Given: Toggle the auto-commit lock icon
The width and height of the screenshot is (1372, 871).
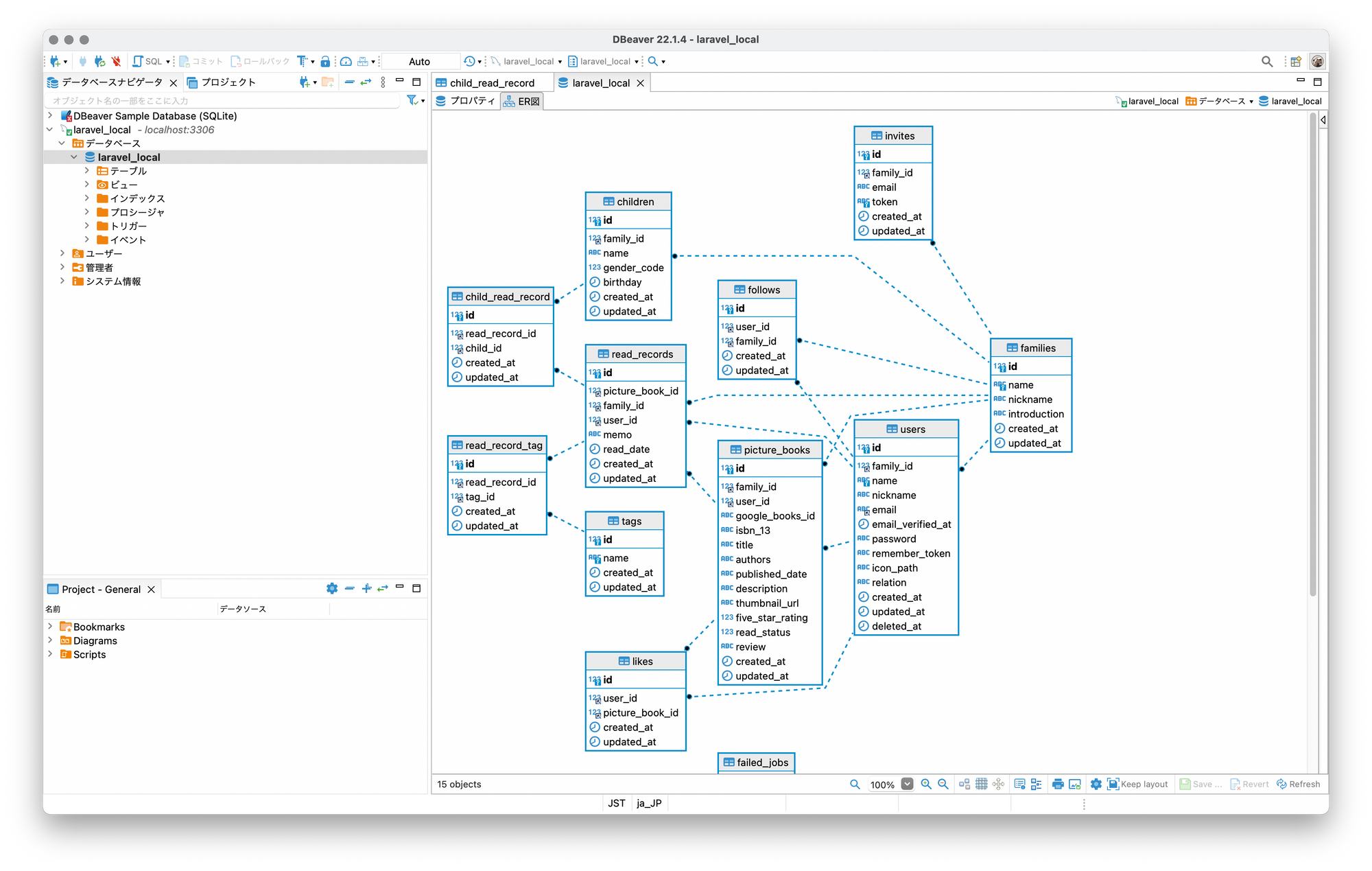Looking at the screenshot, I should tap(325, 61).
